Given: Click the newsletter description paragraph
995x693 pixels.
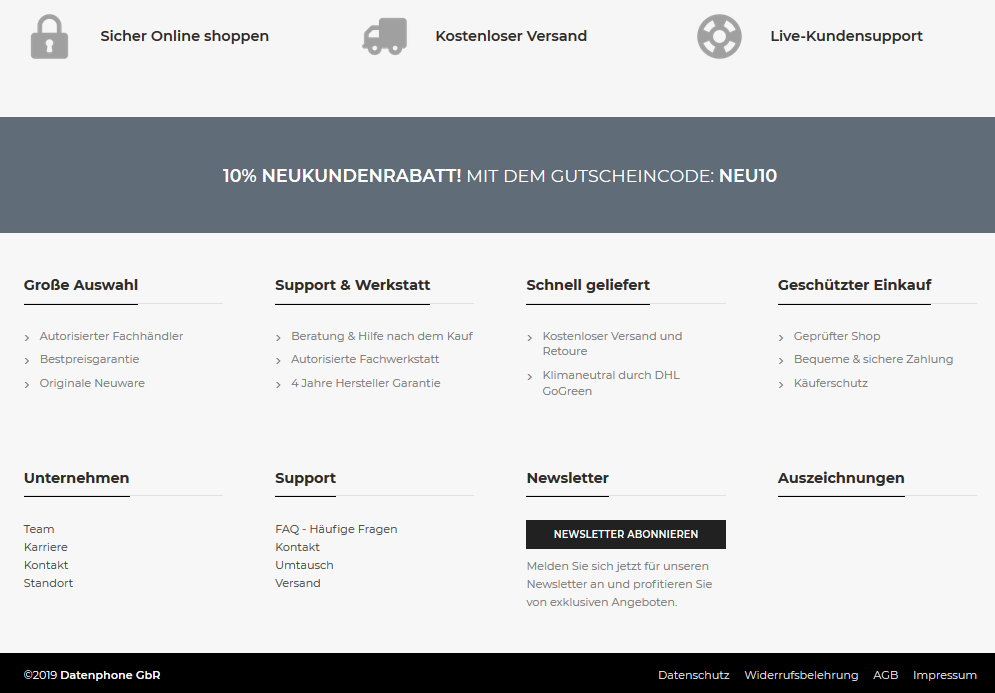Looking at the screenshot, I should coord(619,584).
